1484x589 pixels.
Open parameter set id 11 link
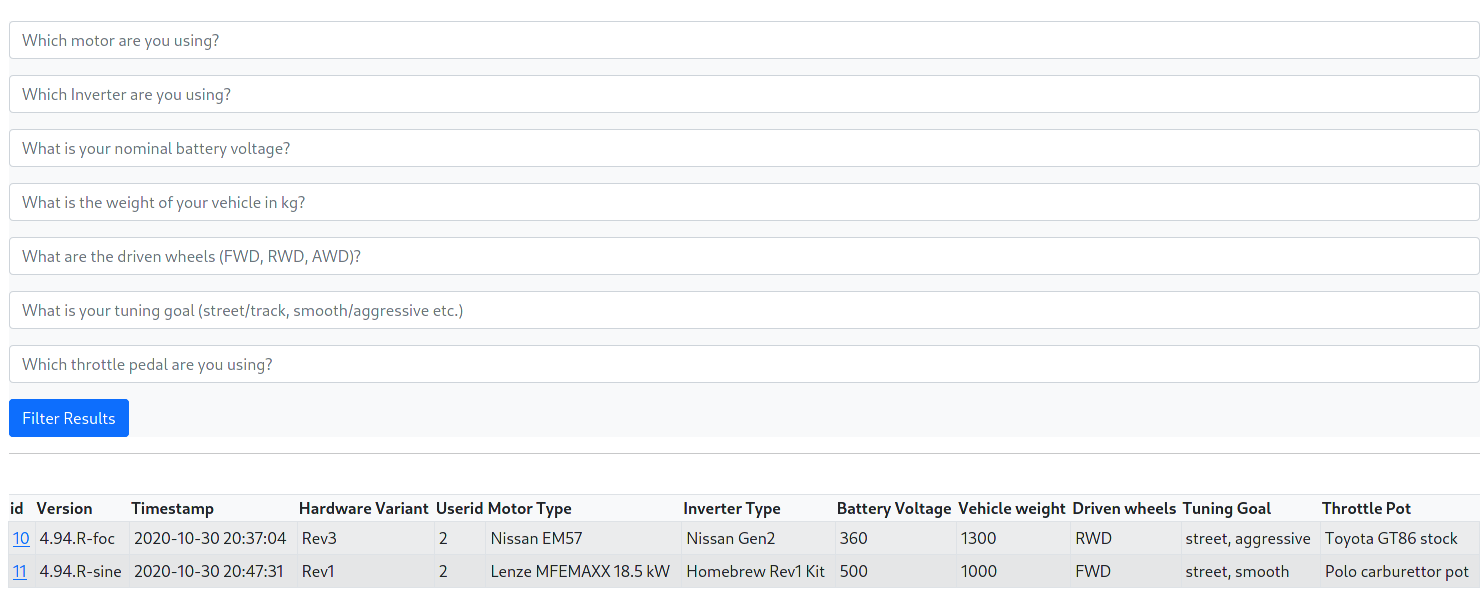coord(20,572)
